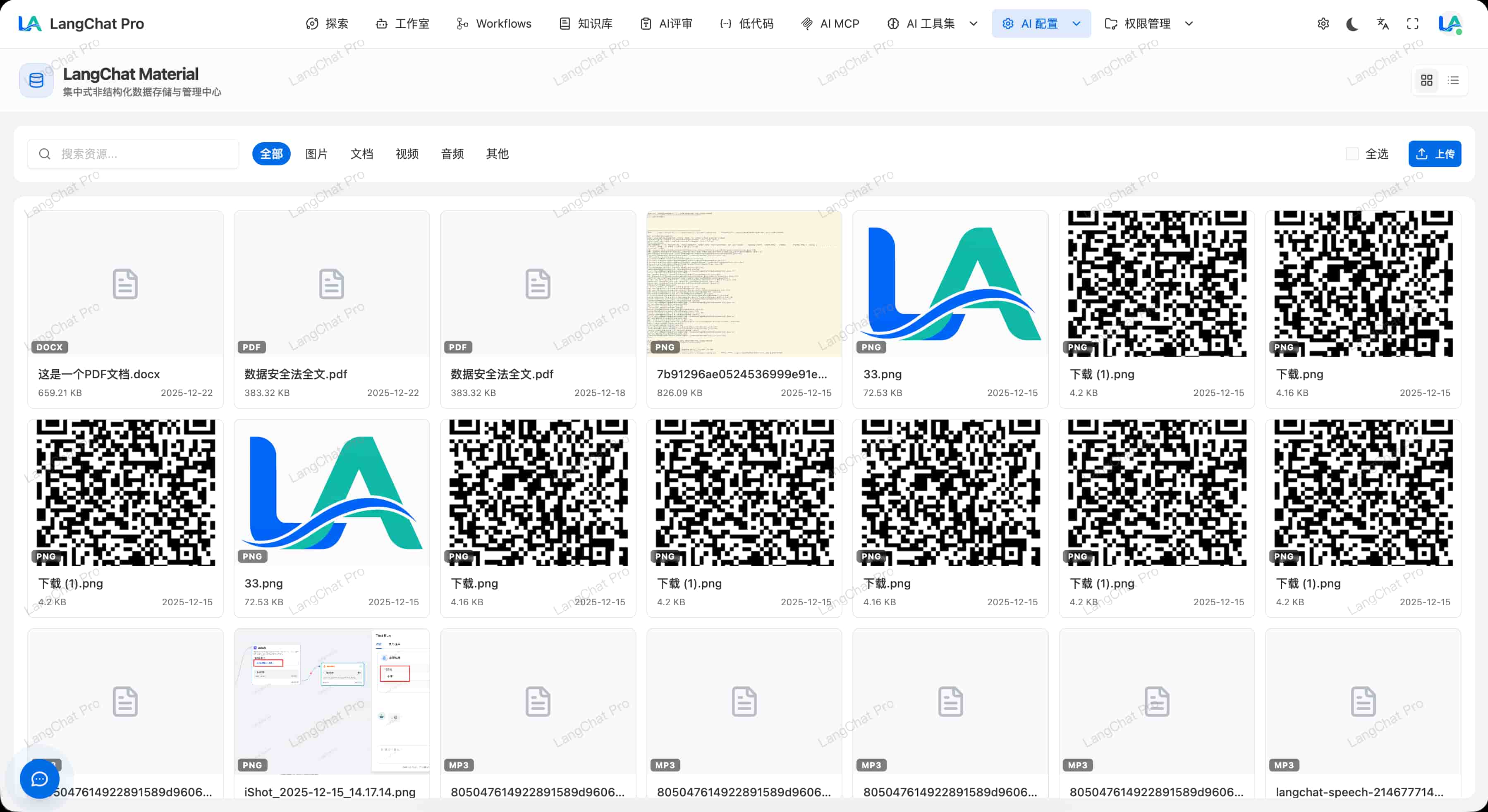Enter fullscreen mode via expand icon

coord(1412,24)
